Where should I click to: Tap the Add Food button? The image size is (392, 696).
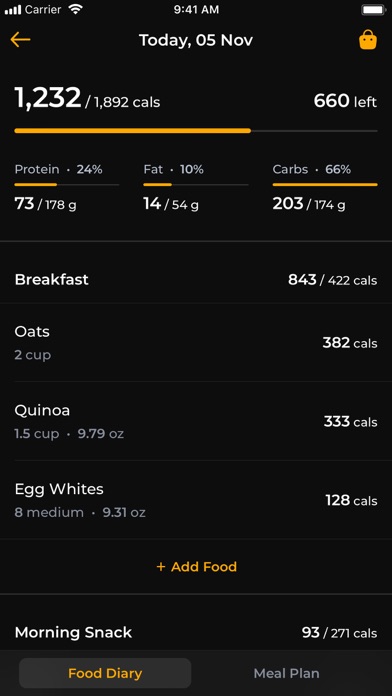196,567
